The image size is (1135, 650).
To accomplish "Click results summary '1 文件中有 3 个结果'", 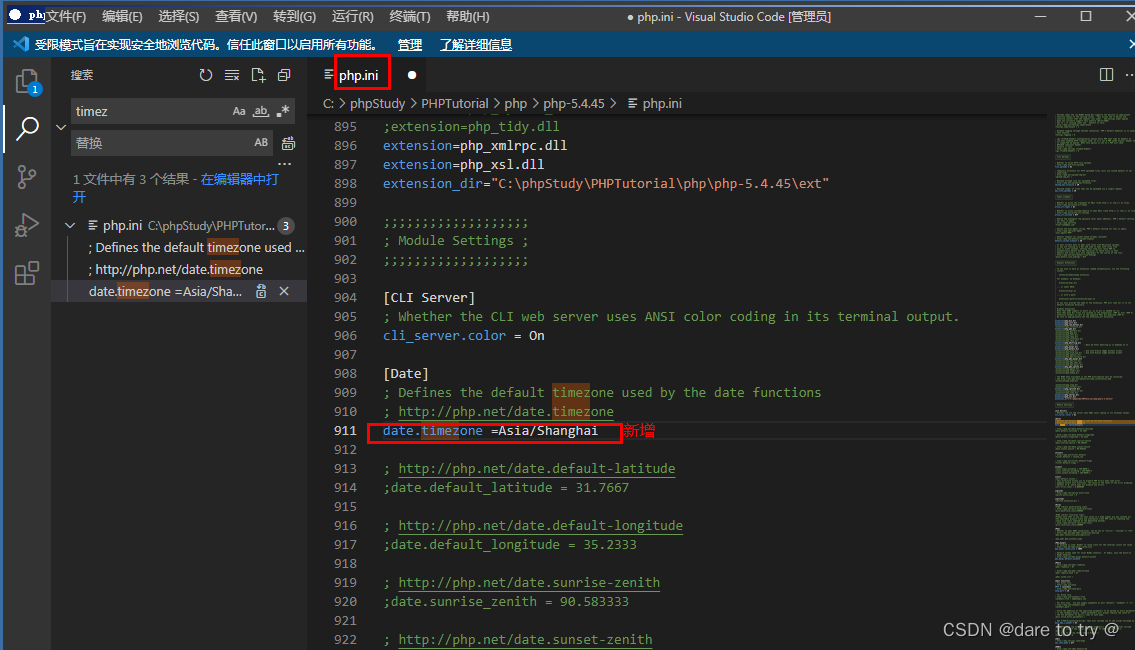I will (x=131, y=180).
